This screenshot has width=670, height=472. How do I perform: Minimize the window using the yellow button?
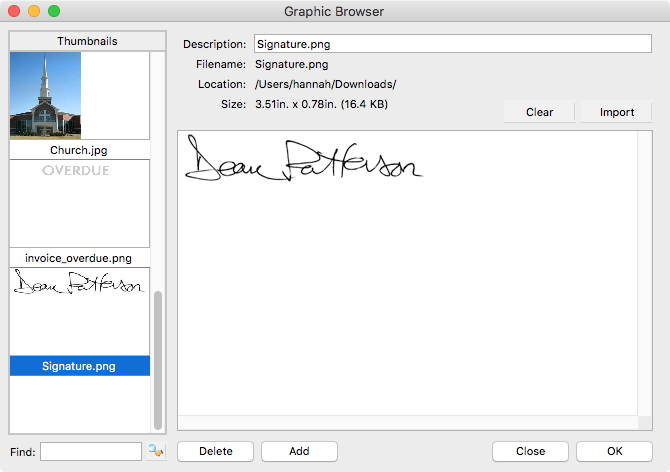click(x=34, y=12)
